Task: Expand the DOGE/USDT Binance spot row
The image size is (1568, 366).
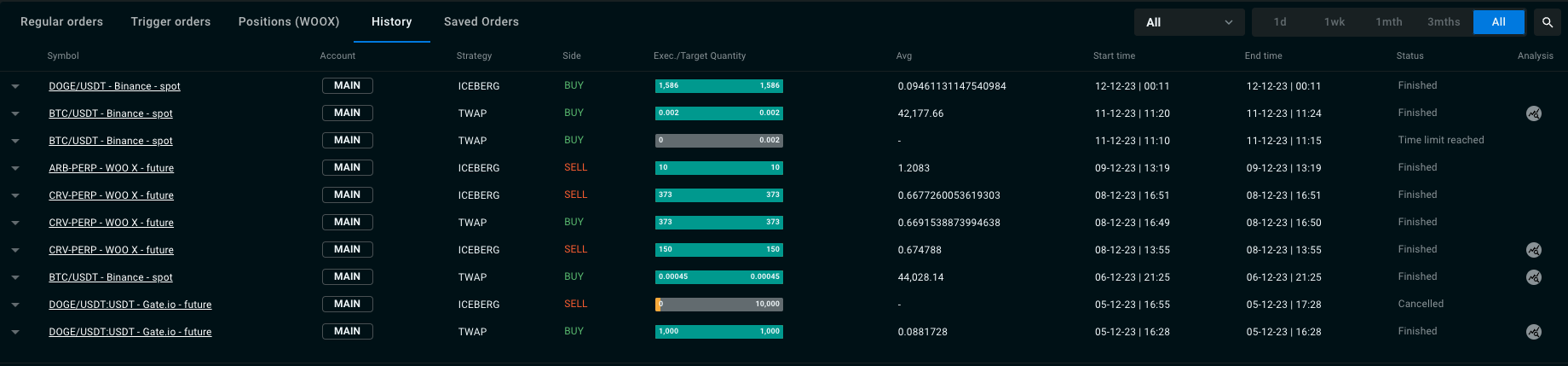Action: pos(15,86)
